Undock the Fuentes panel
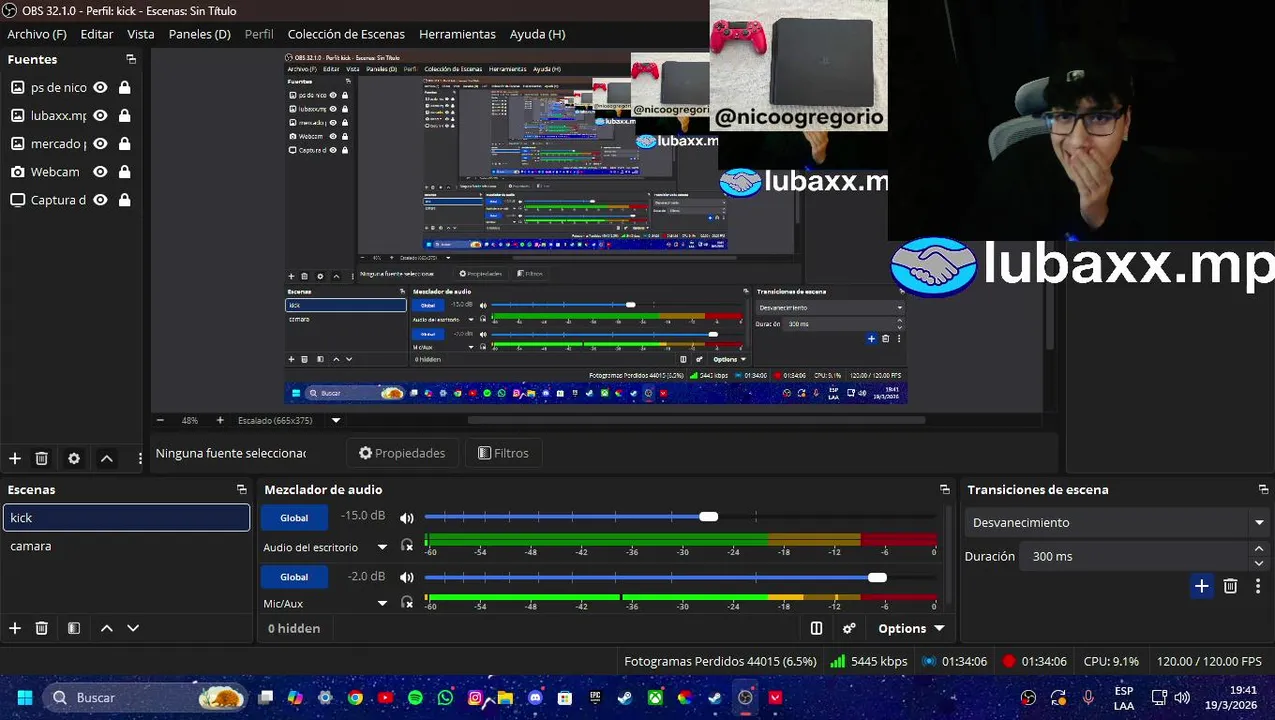This screenshot has height=720, width=1275. point(131,59)
